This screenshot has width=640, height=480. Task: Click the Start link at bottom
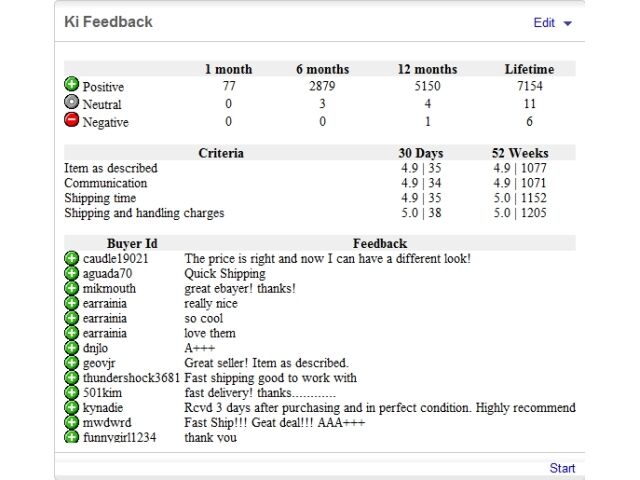coord(562,468)
